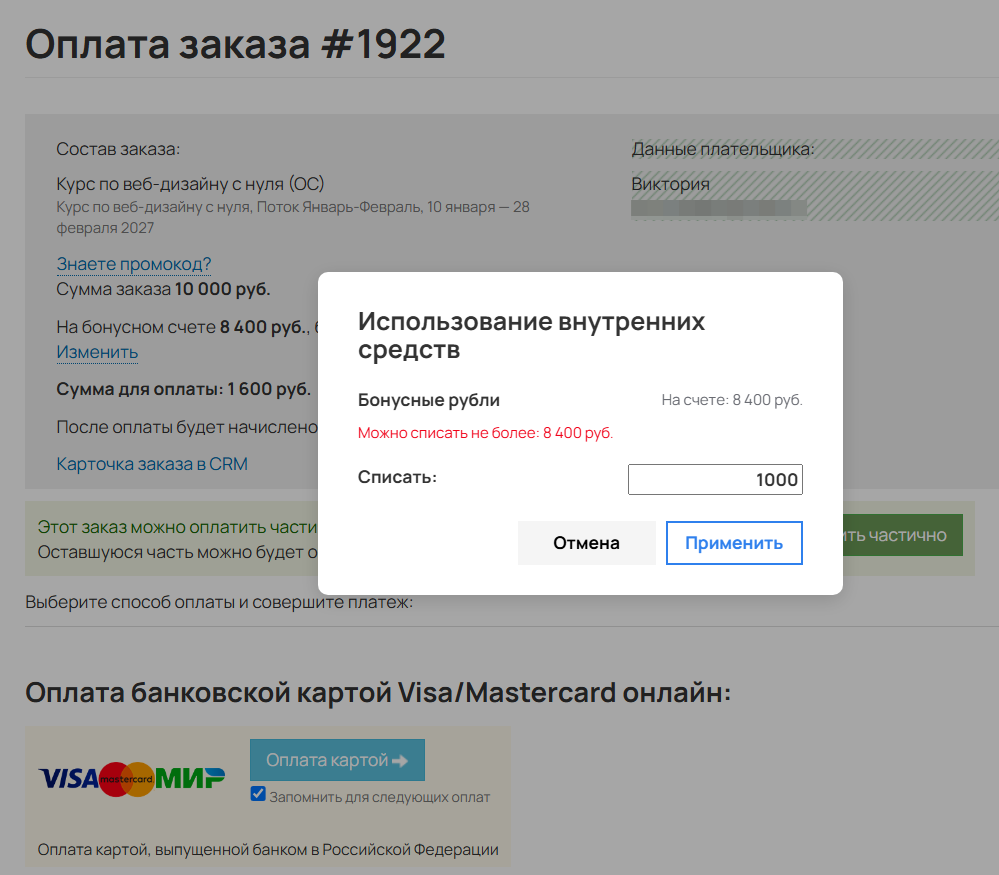
Task: Click text Можно списать не более: 8 400 руб.
Action: (485, 433)
